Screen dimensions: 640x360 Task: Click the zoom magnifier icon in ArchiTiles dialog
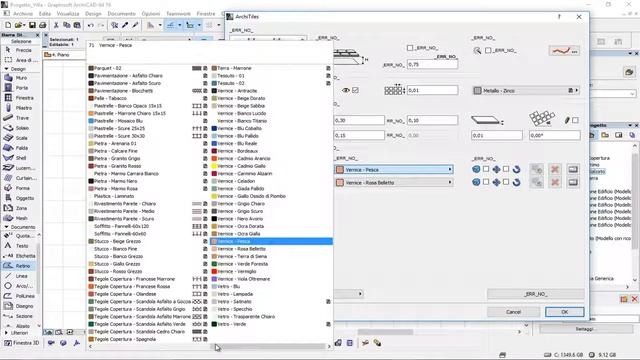tap(477, 51)
